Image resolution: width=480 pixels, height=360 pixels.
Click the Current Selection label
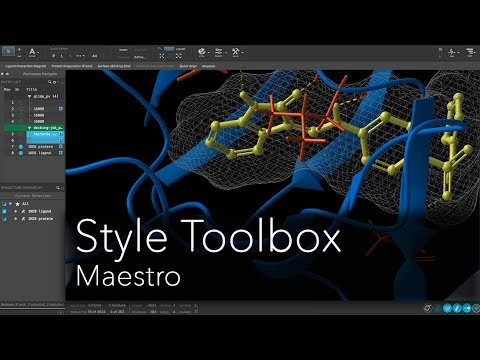33,196
